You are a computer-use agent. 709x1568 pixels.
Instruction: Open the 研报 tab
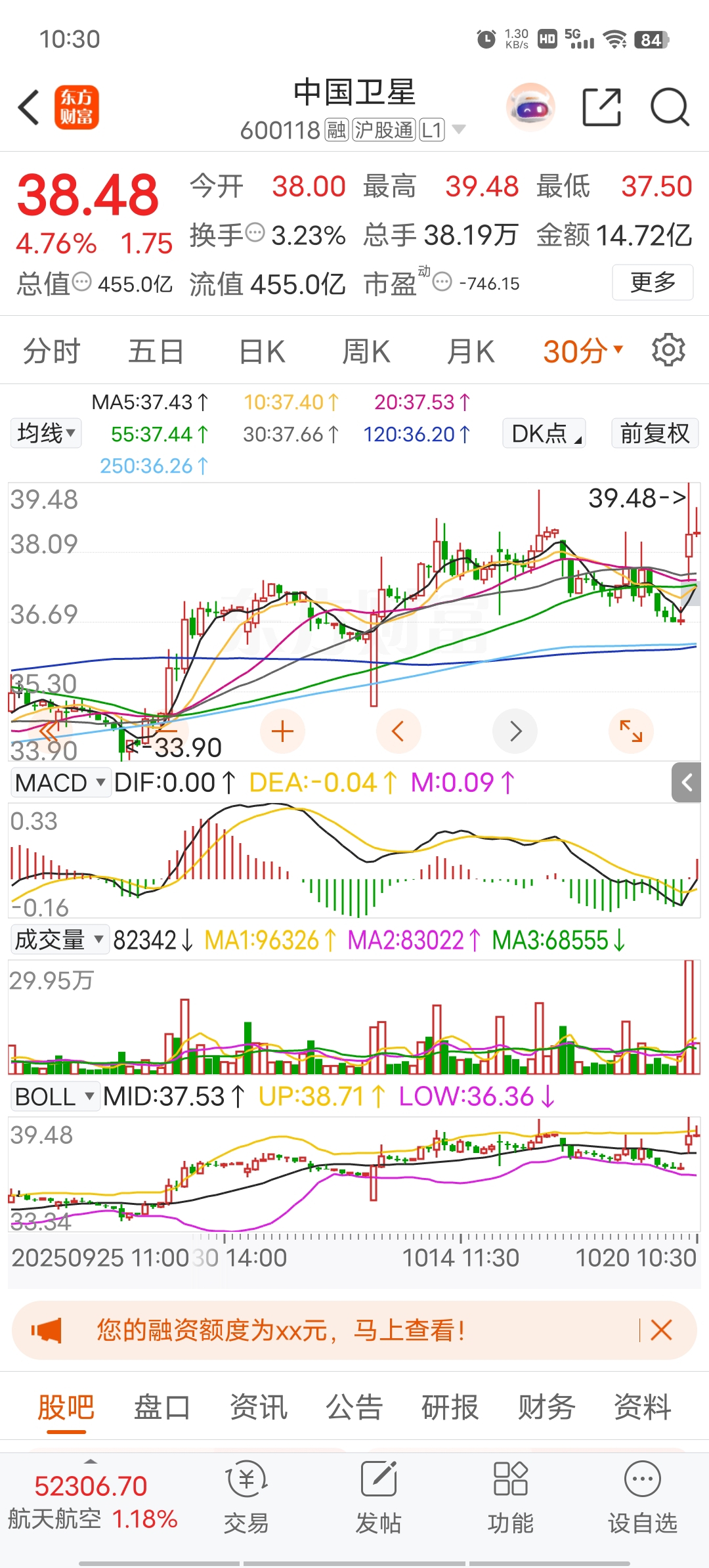click(x=450, y=1408)
